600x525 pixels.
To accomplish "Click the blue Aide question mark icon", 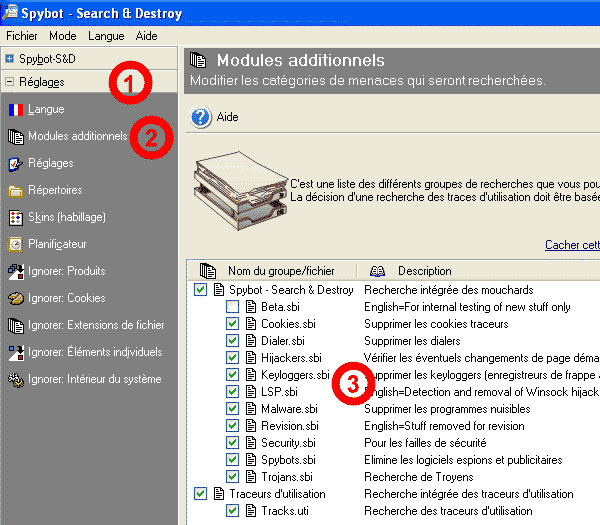I will click(201, 117).
